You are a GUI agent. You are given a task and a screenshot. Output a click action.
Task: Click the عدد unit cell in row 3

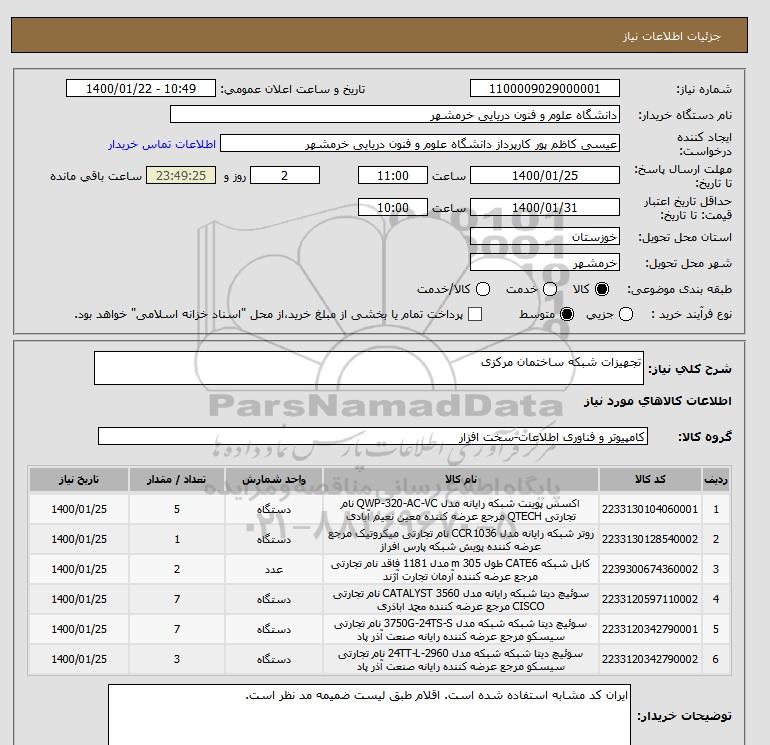click(274, 569)
